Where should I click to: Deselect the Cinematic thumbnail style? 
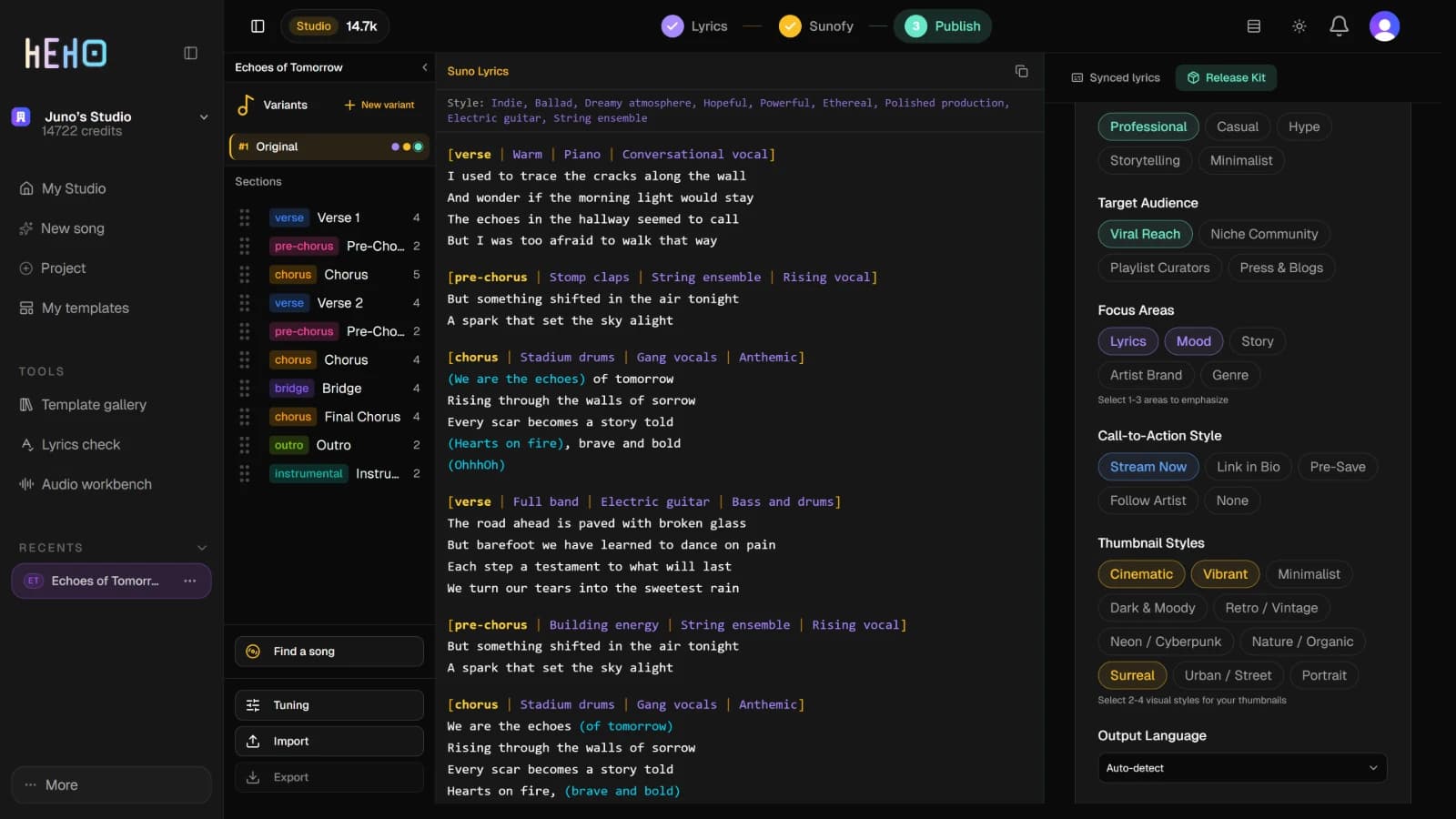1141,574
